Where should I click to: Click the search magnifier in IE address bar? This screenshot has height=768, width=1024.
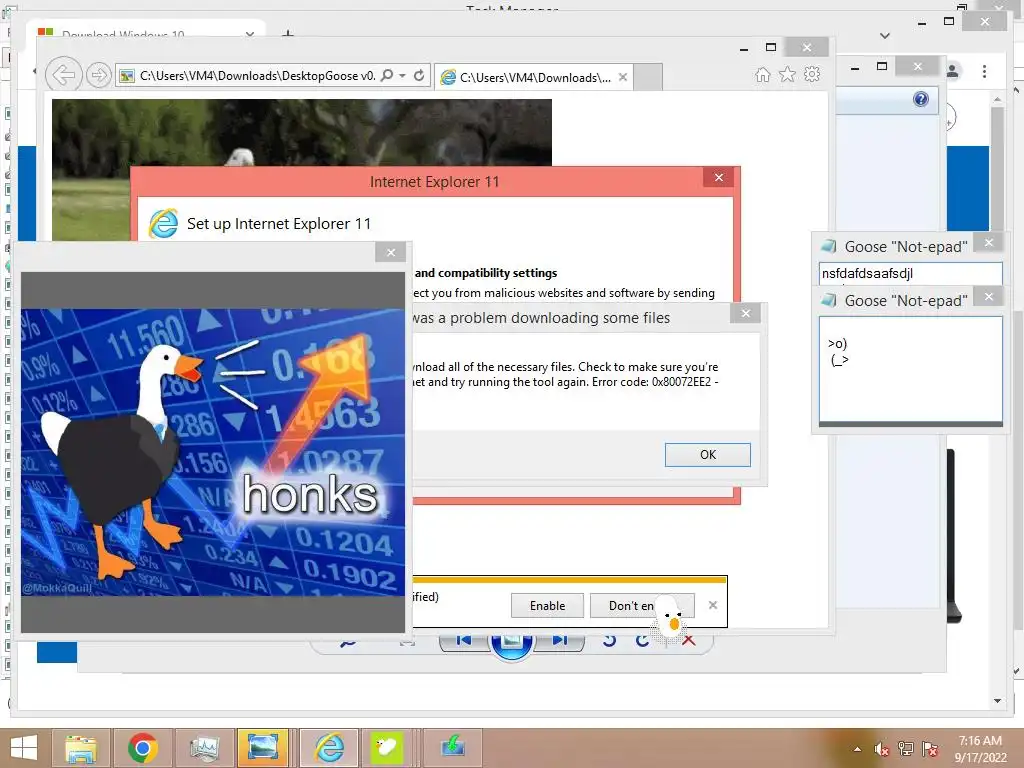[387, 76]
